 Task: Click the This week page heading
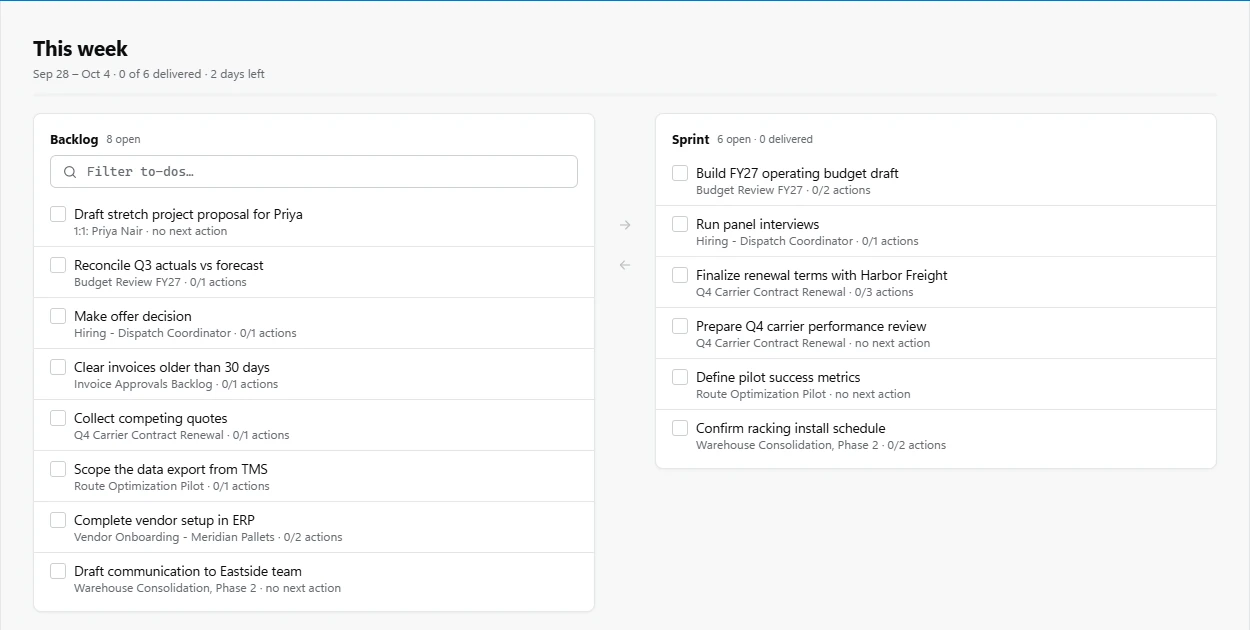click(x=80, y=49)
